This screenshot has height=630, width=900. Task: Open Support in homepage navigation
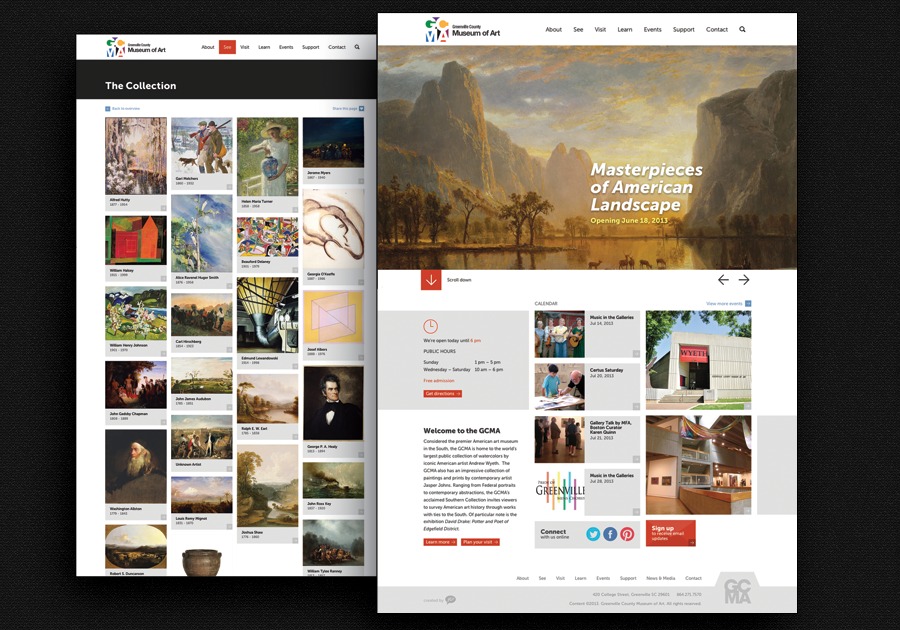click(684, 29)
